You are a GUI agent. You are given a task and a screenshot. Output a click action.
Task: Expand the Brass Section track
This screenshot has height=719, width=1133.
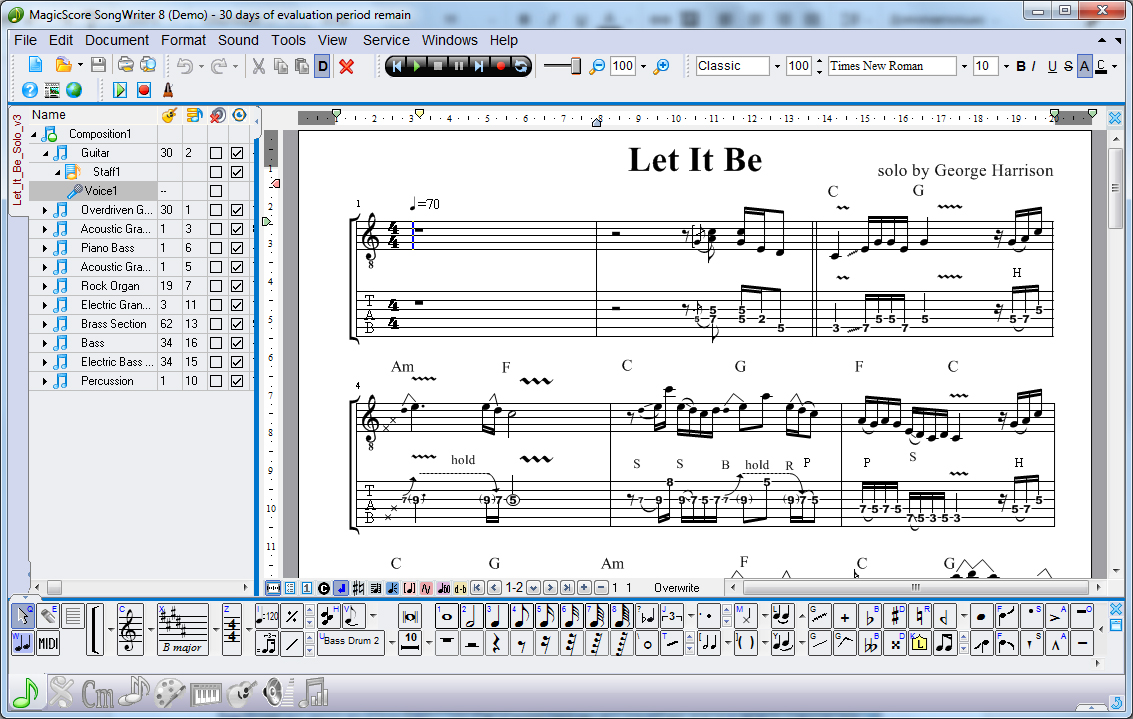45,324
